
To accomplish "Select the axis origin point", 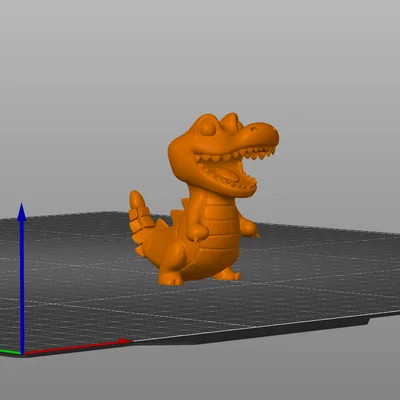I will click(x=22, y=353).
